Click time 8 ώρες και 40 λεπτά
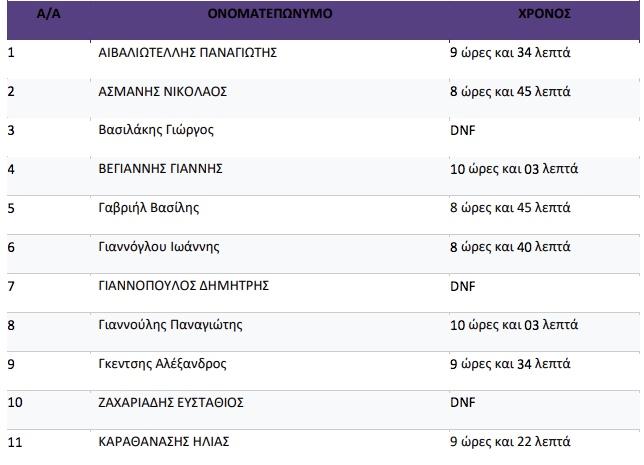 (510, 247)
